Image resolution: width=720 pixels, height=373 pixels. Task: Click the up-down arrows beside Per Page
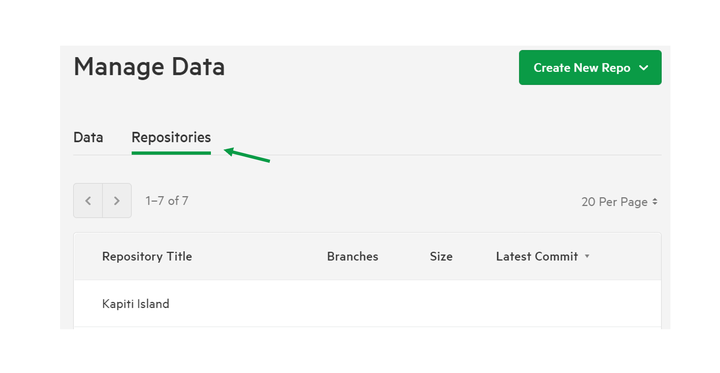(x=655, y=201)
